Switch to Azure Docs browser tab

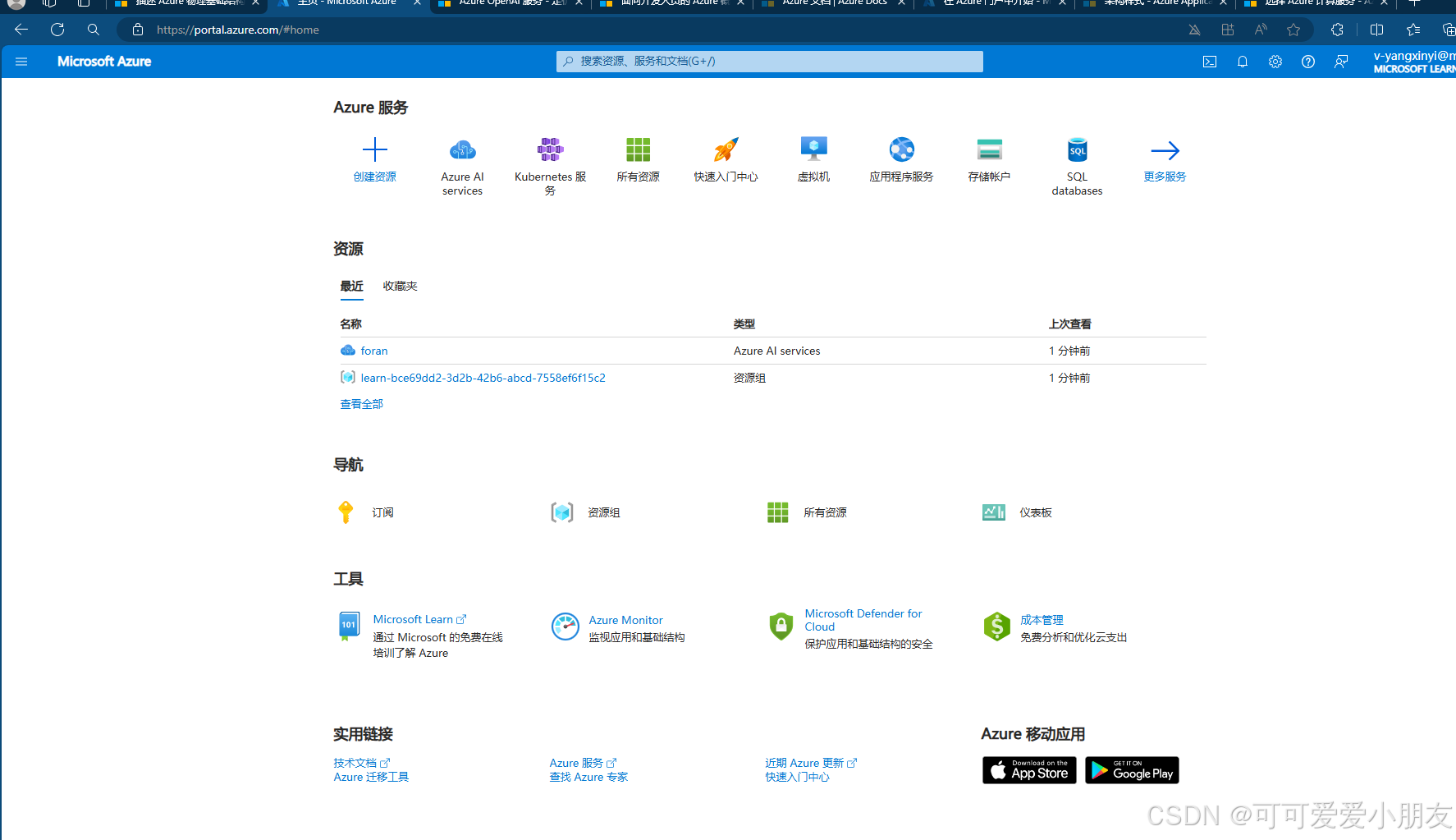834,3
